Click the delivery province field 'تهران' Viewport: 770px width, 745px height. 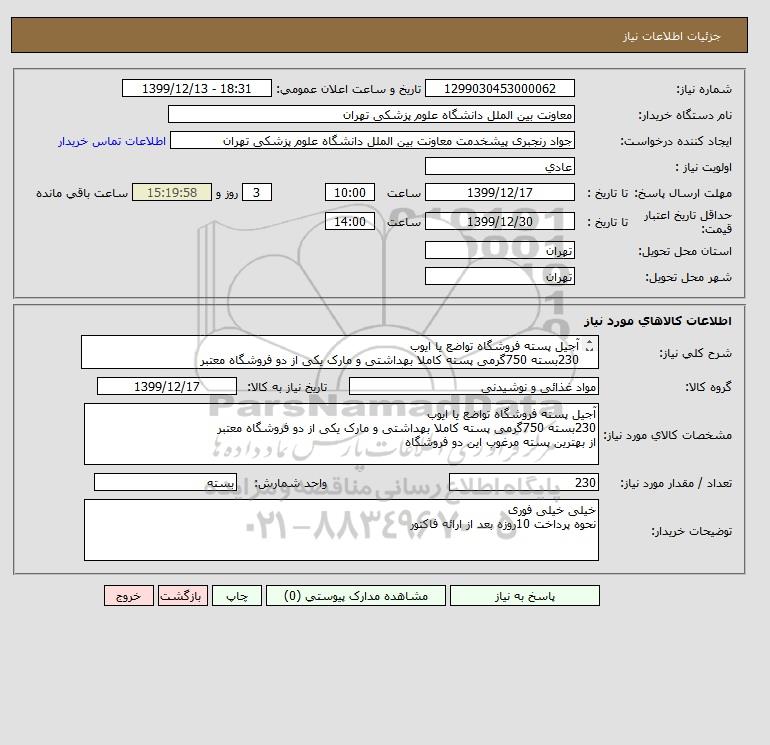[x=499, y=250]
